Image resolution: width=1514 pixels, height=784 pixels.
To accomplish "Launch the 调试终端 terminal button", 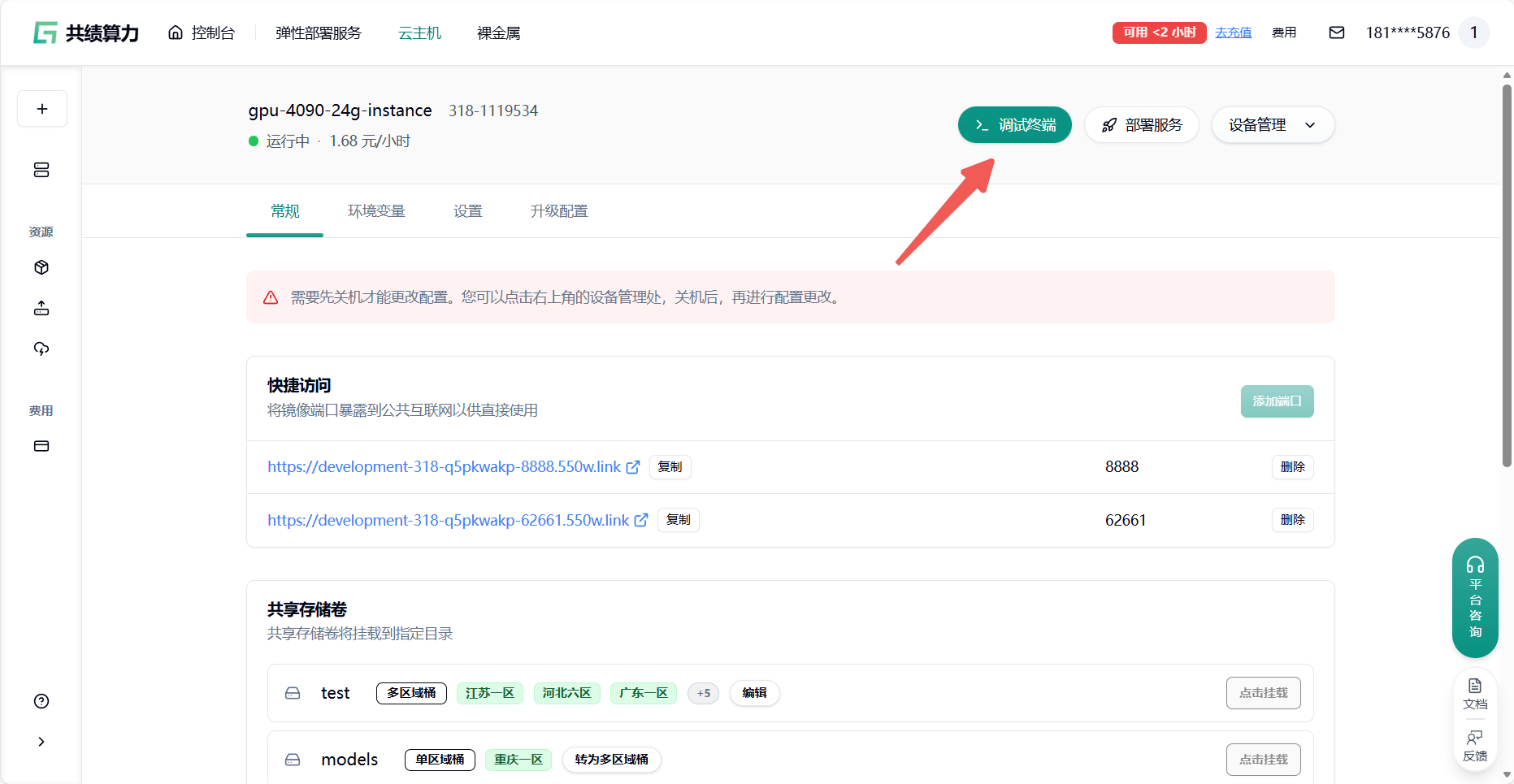I will click(x=1014, y=125).
